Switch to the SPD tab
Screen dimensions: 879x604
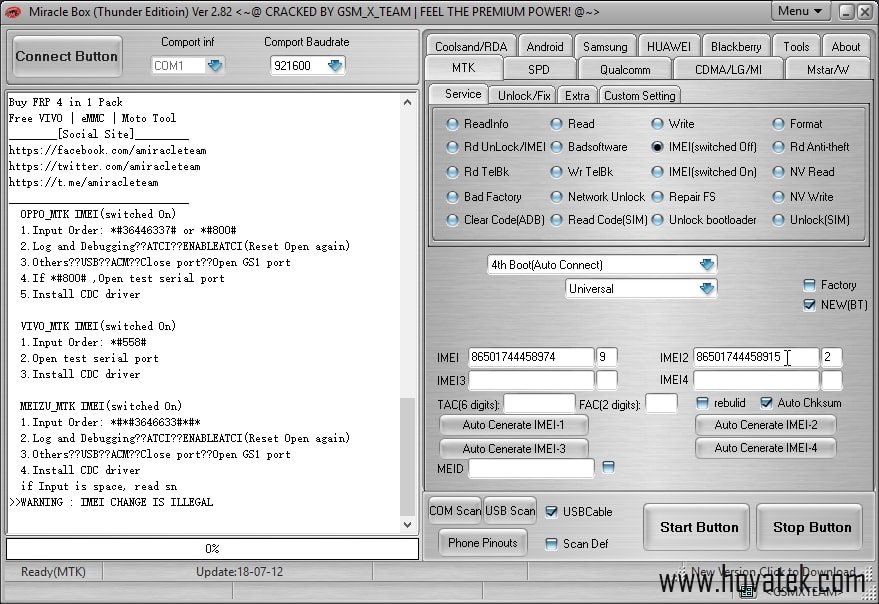point(539,70)
